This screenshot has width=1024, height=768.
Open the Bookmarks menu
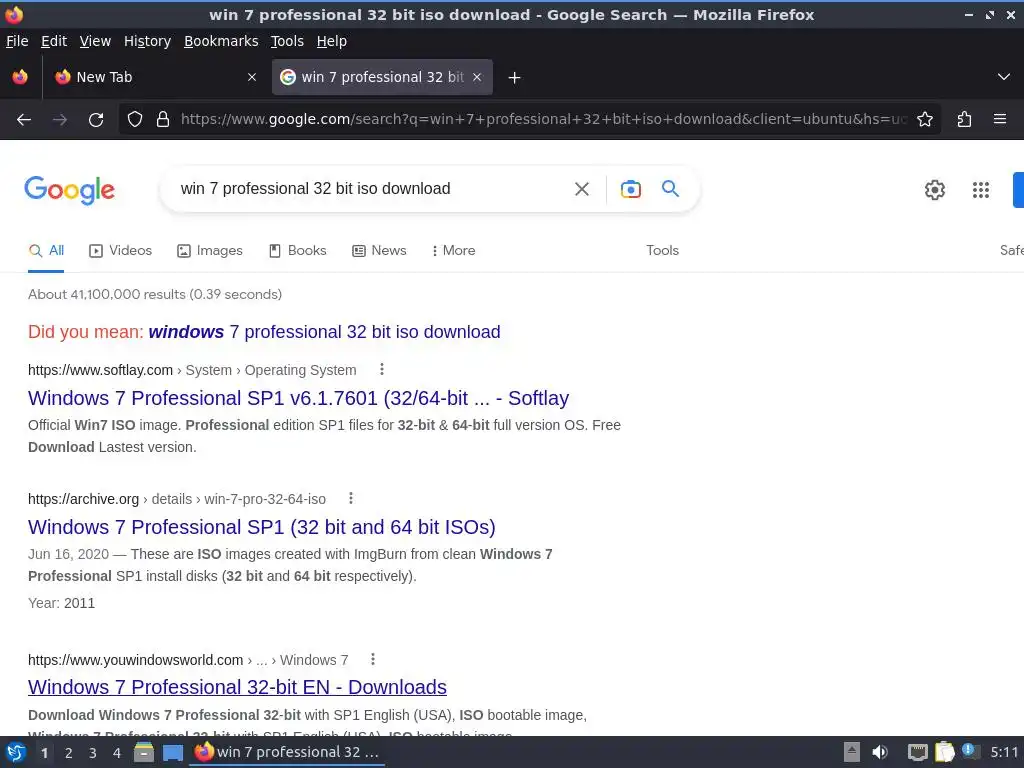221,41
